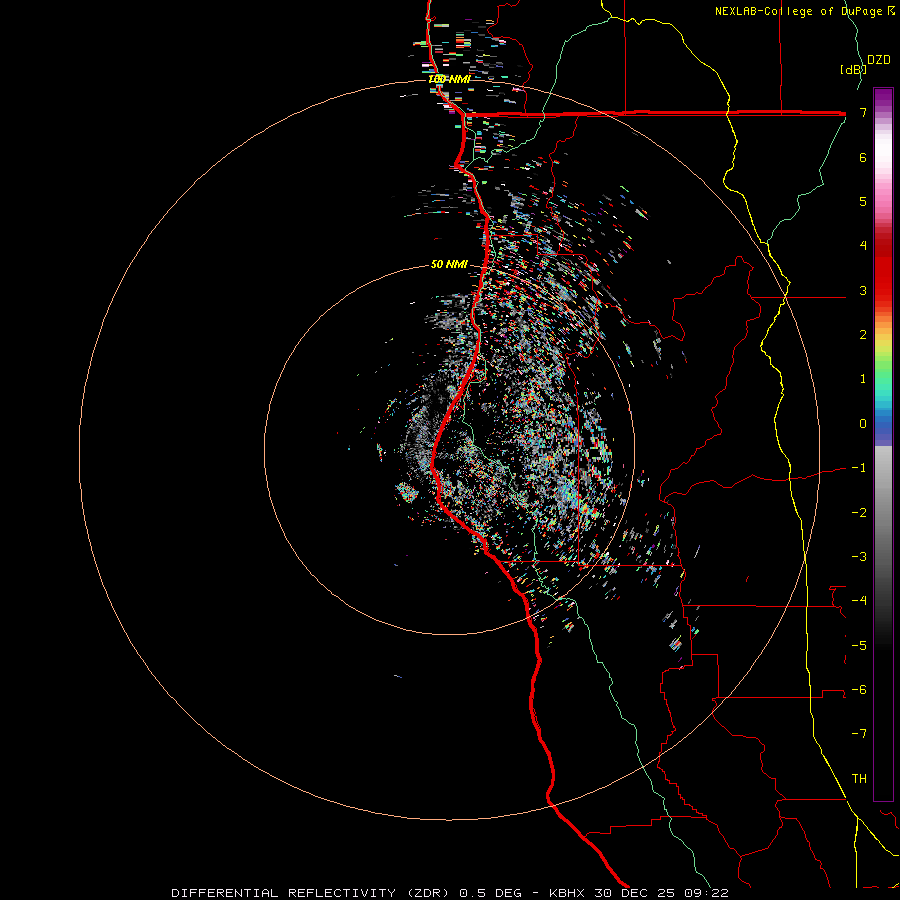Image resolution: width=900 pixels, height=900 pixels.
Task: Click the 4 tick label on the scale
Action: [863, 246]
